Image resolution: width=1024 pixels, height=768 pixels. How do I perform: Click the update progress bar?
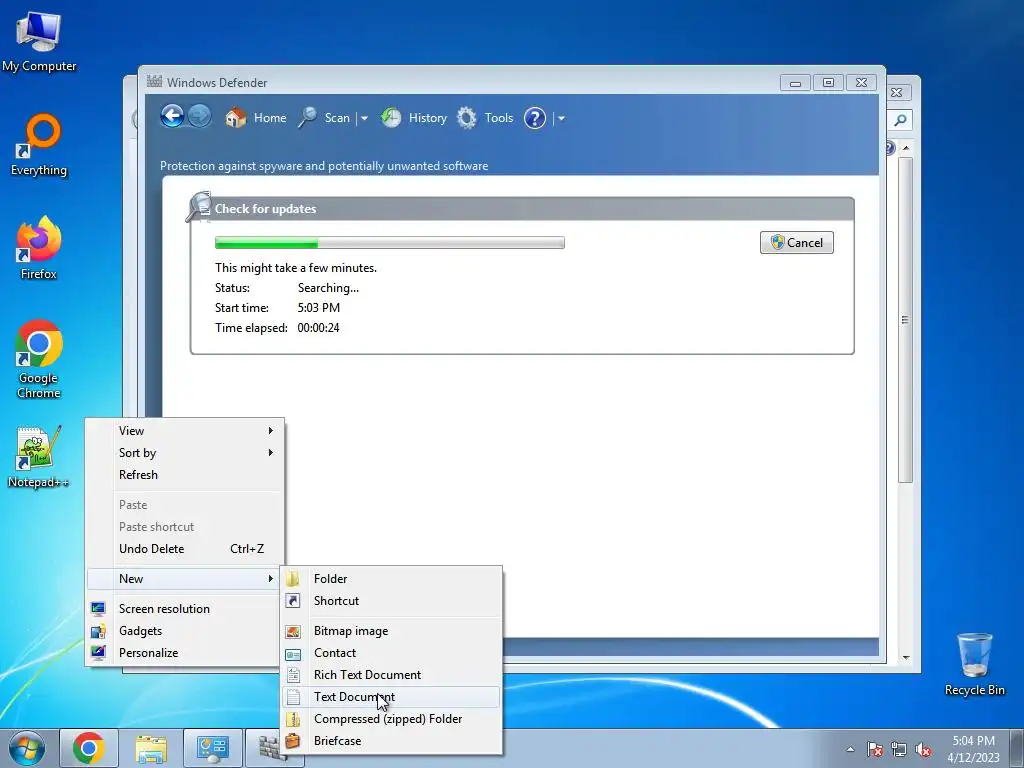click(390, 243)
